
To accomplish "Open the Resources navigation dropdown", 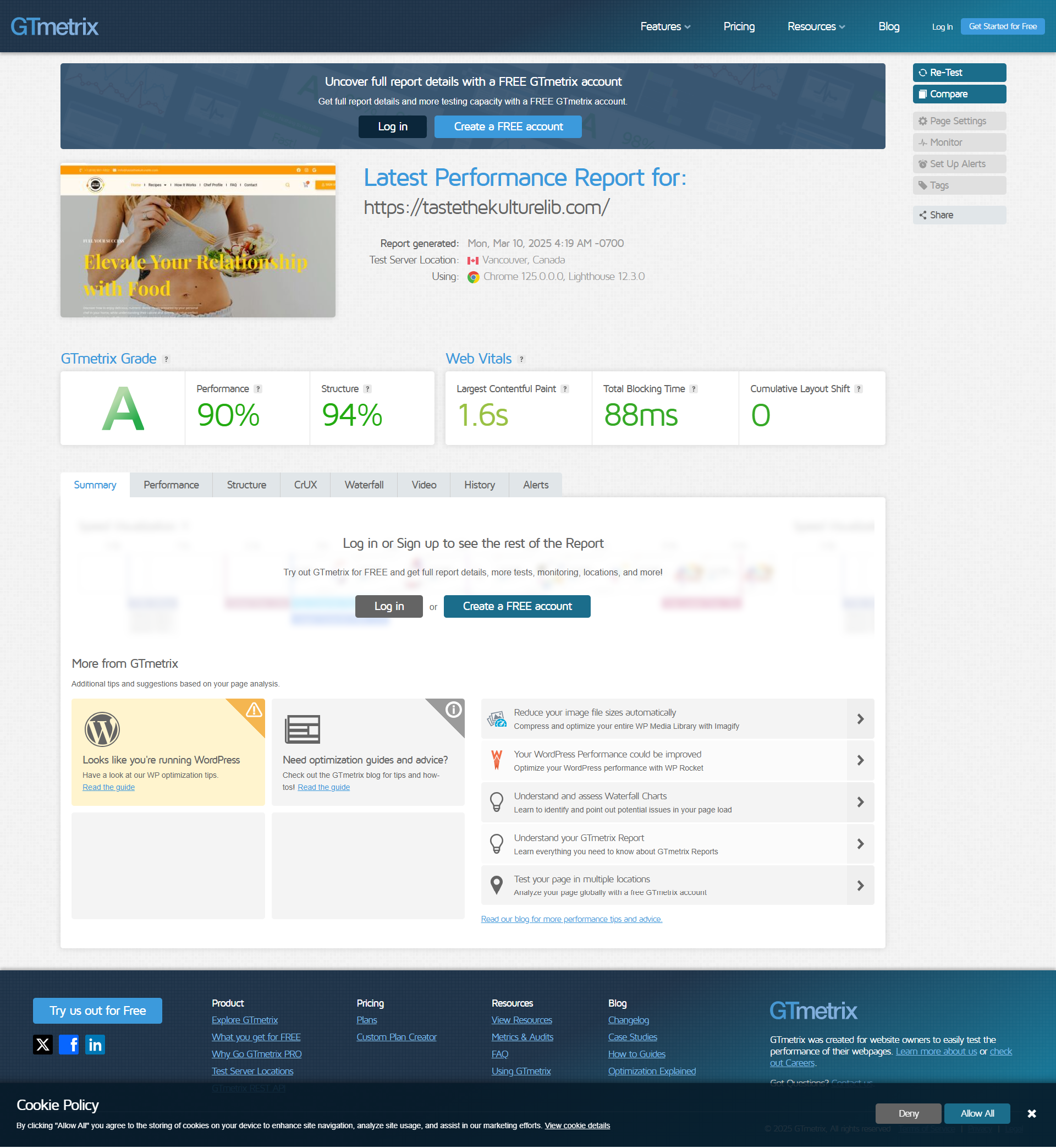I will 816,26.
